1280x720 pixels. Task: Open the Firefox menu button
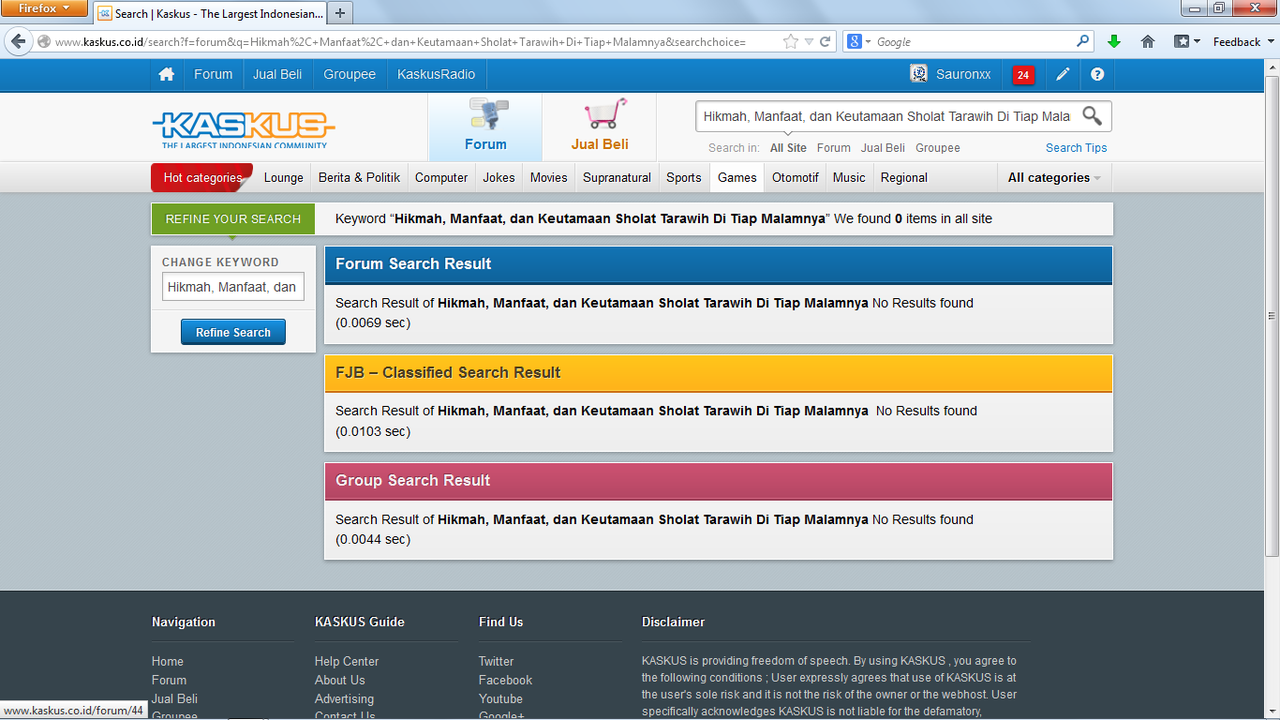(43, 8)
